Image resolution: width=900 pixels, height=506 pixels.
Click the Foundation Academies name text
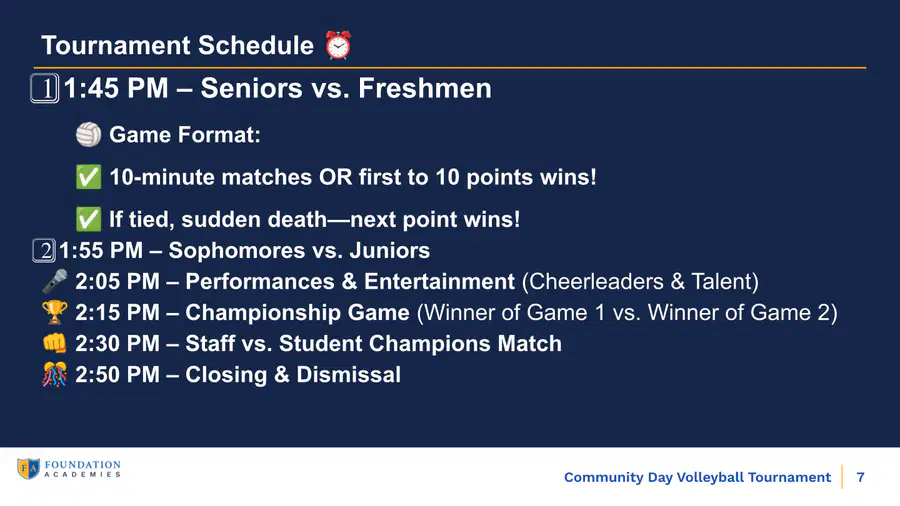click(83, 469)
